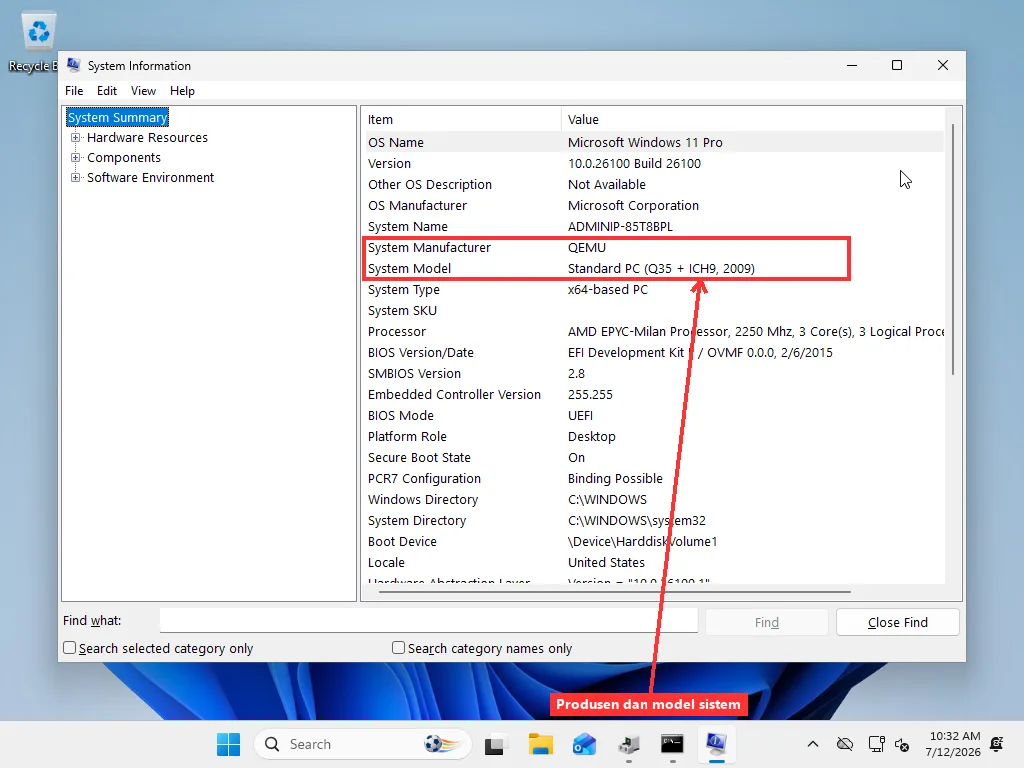Click the vertical scrollbar in details pane

(953, 248)
